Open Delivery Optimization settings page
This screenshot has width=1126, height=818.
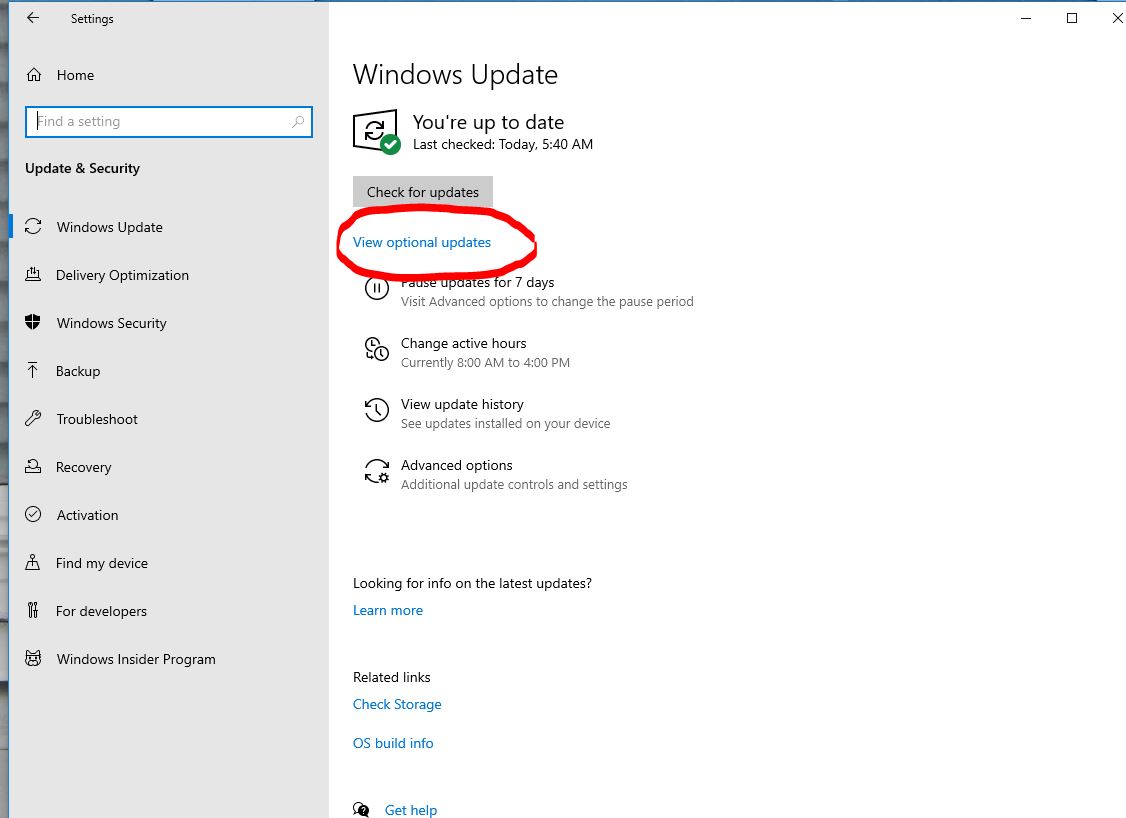tap(122, 275)
